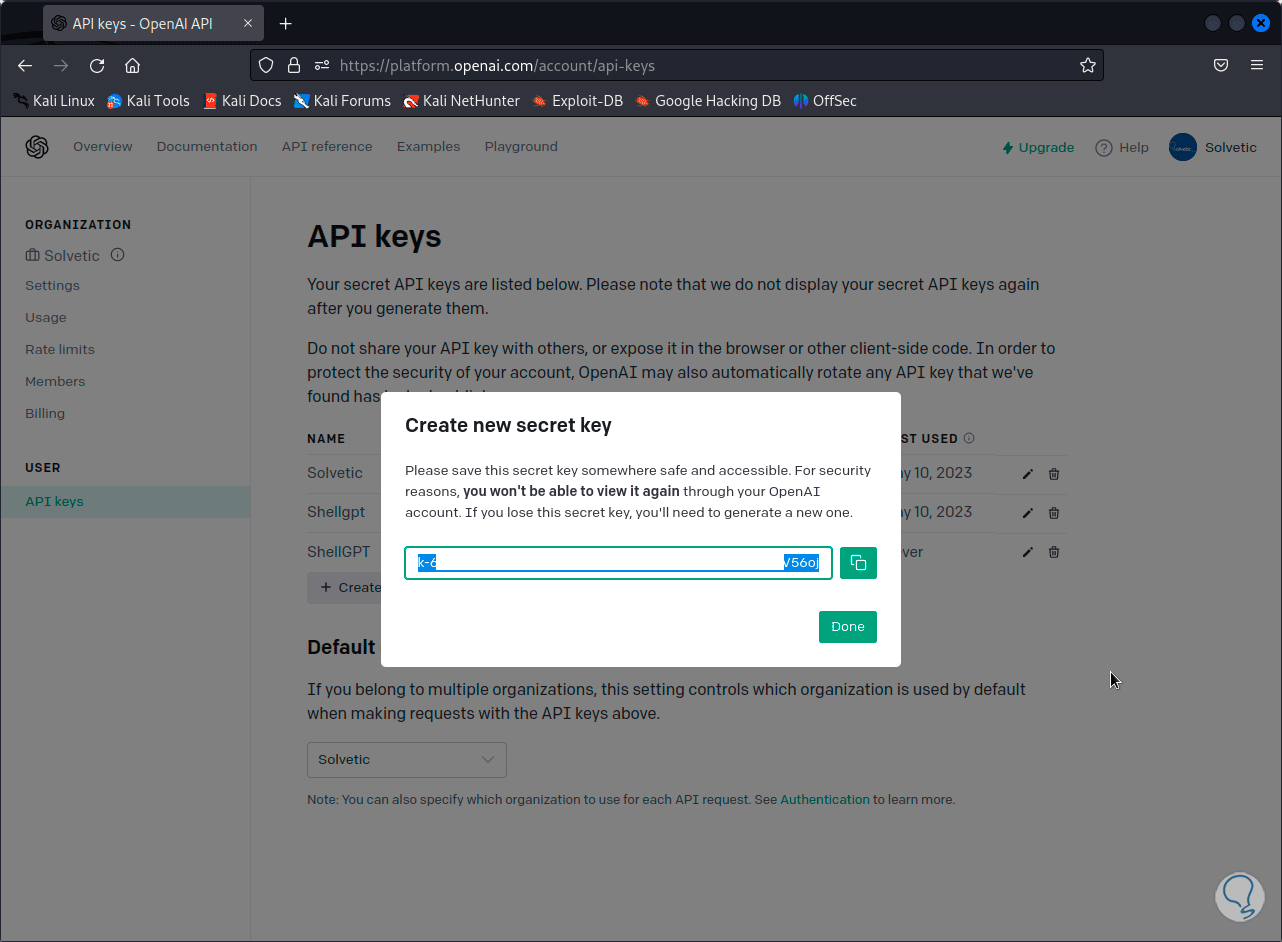Screen dimensions: 1282x942
Task: Open the Billing sidebar link
Action: point(45,414)
